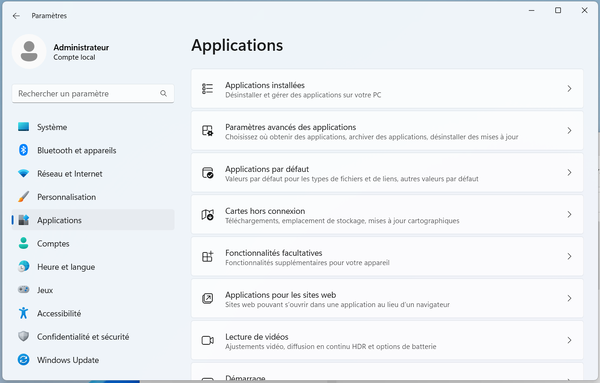The image size is (600, 383).
Task: Click the Bluetooth icon in sidebar
Action: [23, 150]
